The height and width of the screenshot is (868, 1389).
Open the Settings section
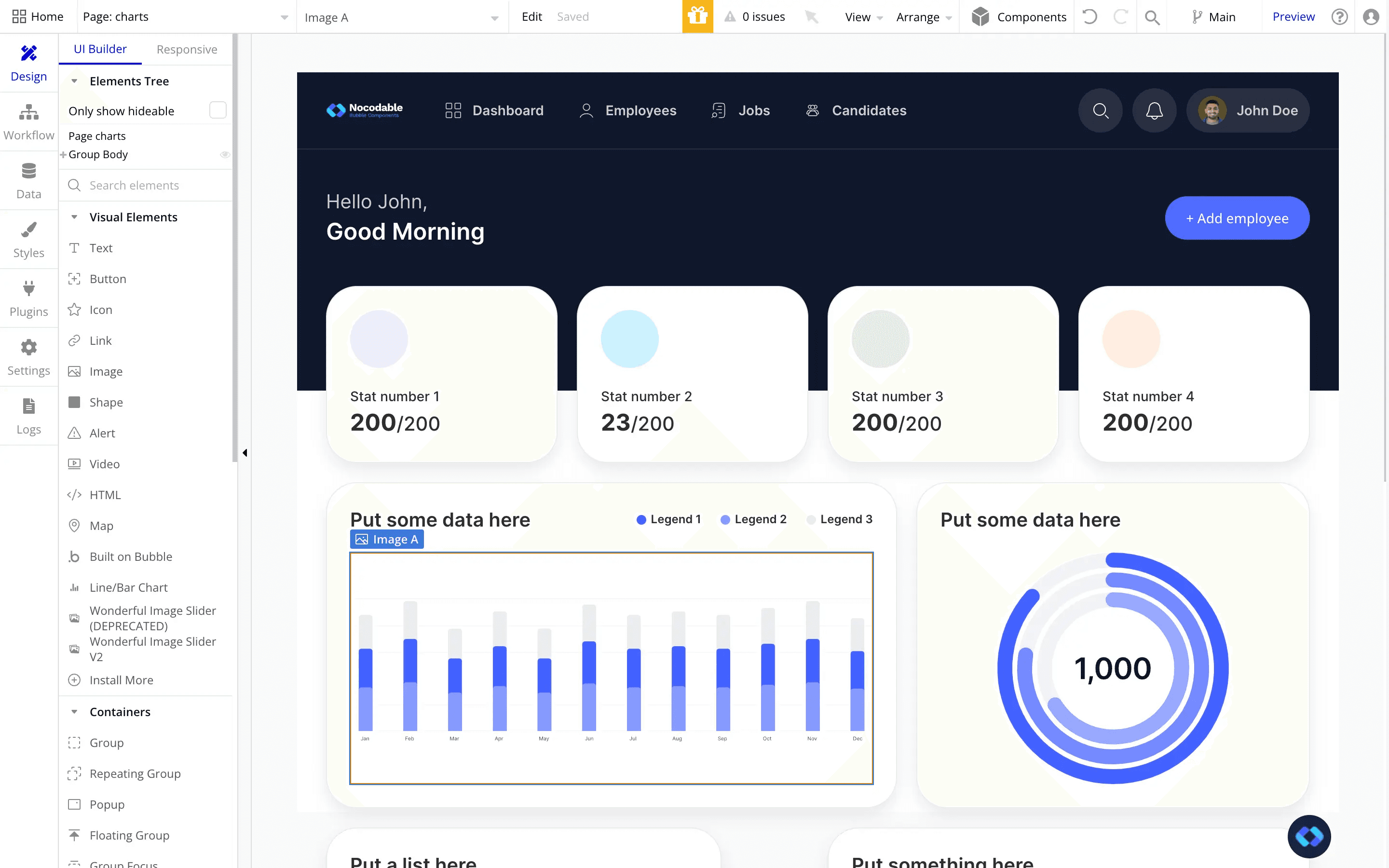pos(29,356)
